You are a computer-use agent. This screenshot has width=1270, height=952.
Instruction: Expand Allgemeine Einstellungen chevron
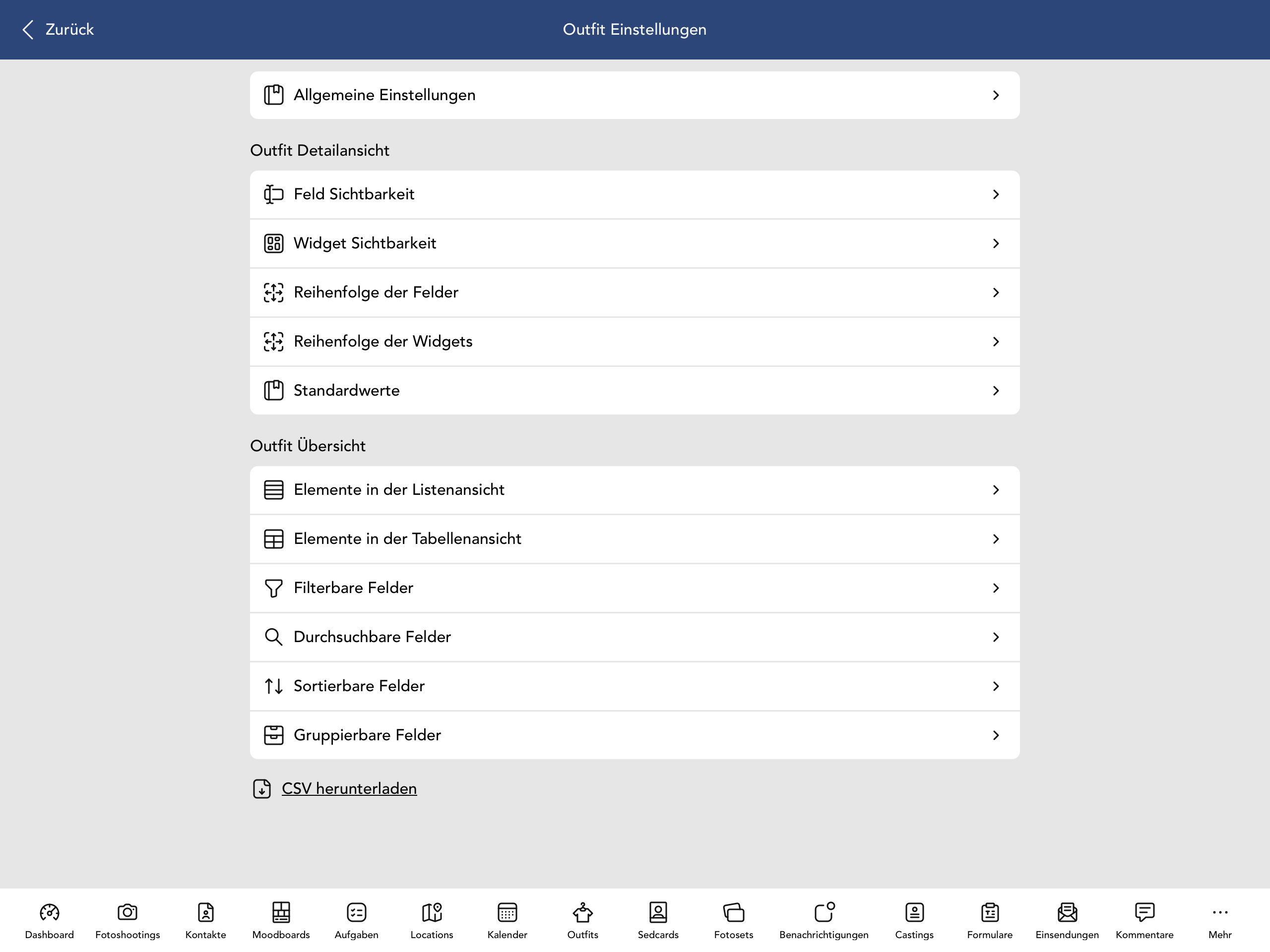(x=996, y=95)
